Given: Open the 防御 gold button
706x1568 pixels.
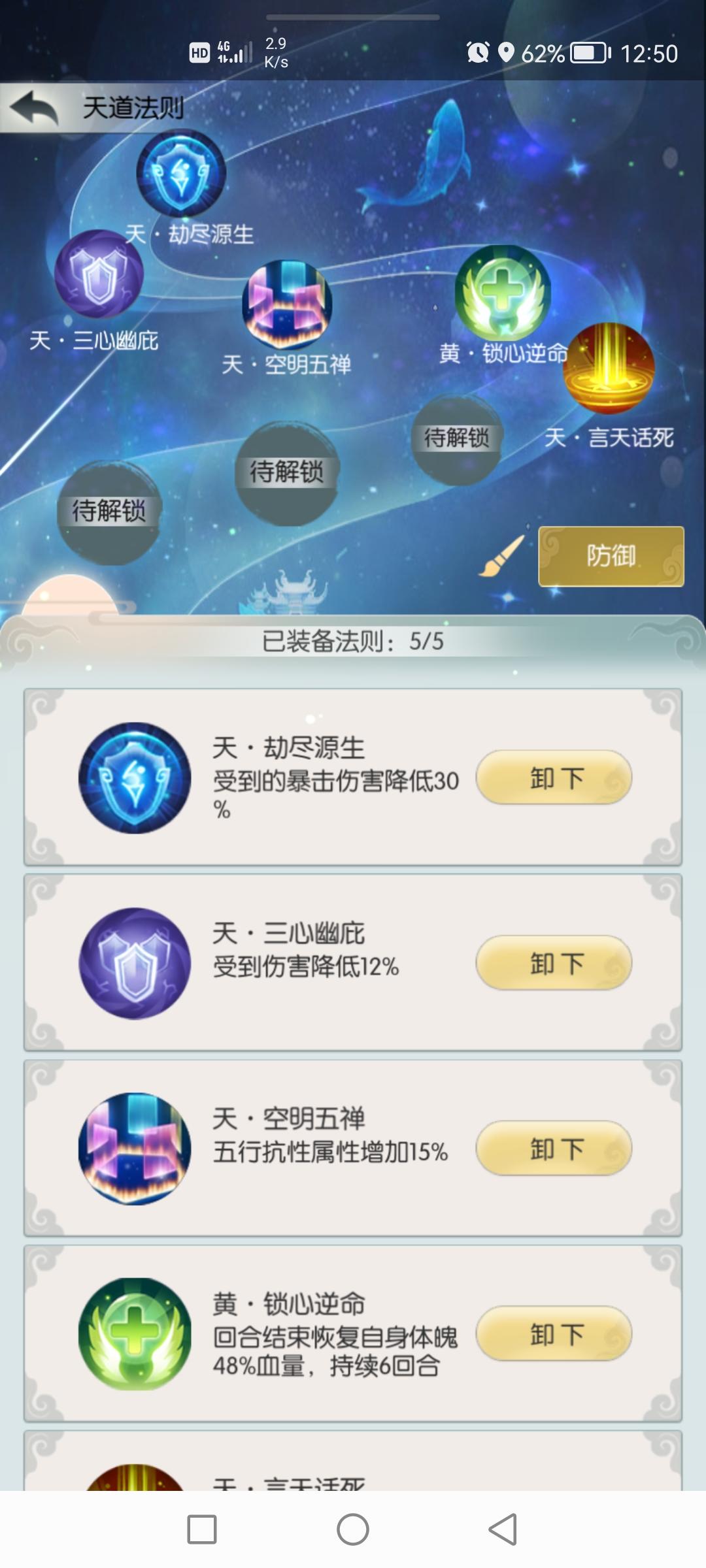Looking at the screenshot, I should [611, 556].
